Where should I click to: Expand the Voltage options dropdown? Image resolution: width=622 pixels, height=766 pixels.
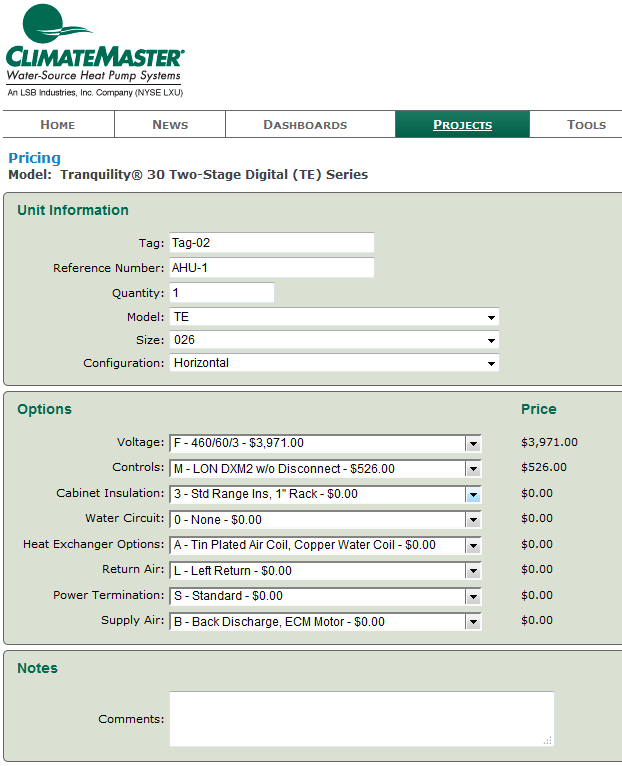tap(325, 443)
